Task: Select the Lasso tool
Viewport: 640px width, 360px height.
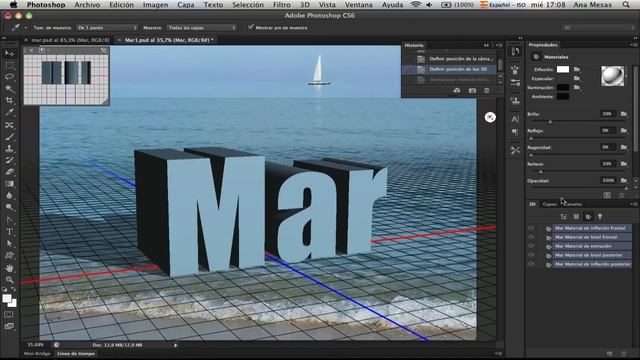Action: pyautogui.click(x=9, y=77)
